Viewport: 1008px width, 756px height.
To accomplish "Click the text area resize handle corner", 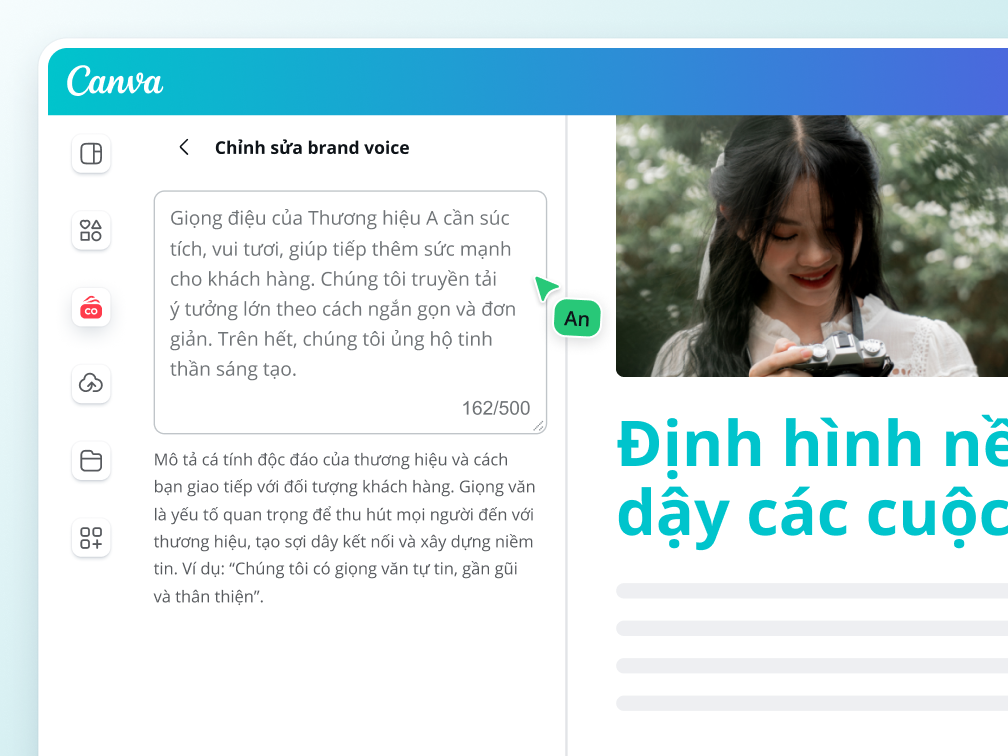I will click(x=540, y=427).
